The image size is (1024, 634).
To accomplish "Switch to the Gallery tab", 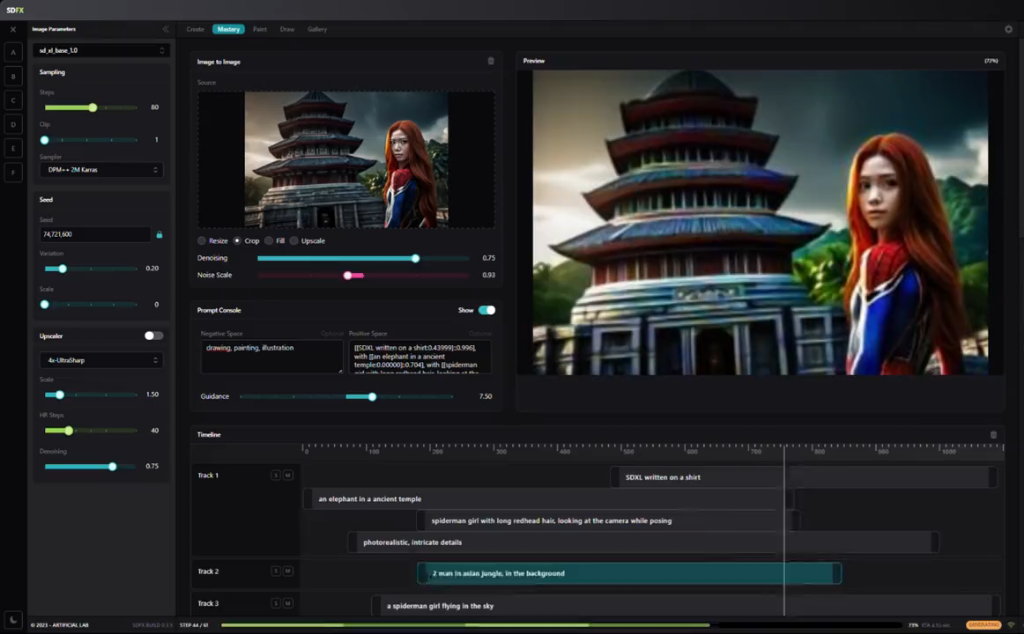I will click(x=317, y=29).
